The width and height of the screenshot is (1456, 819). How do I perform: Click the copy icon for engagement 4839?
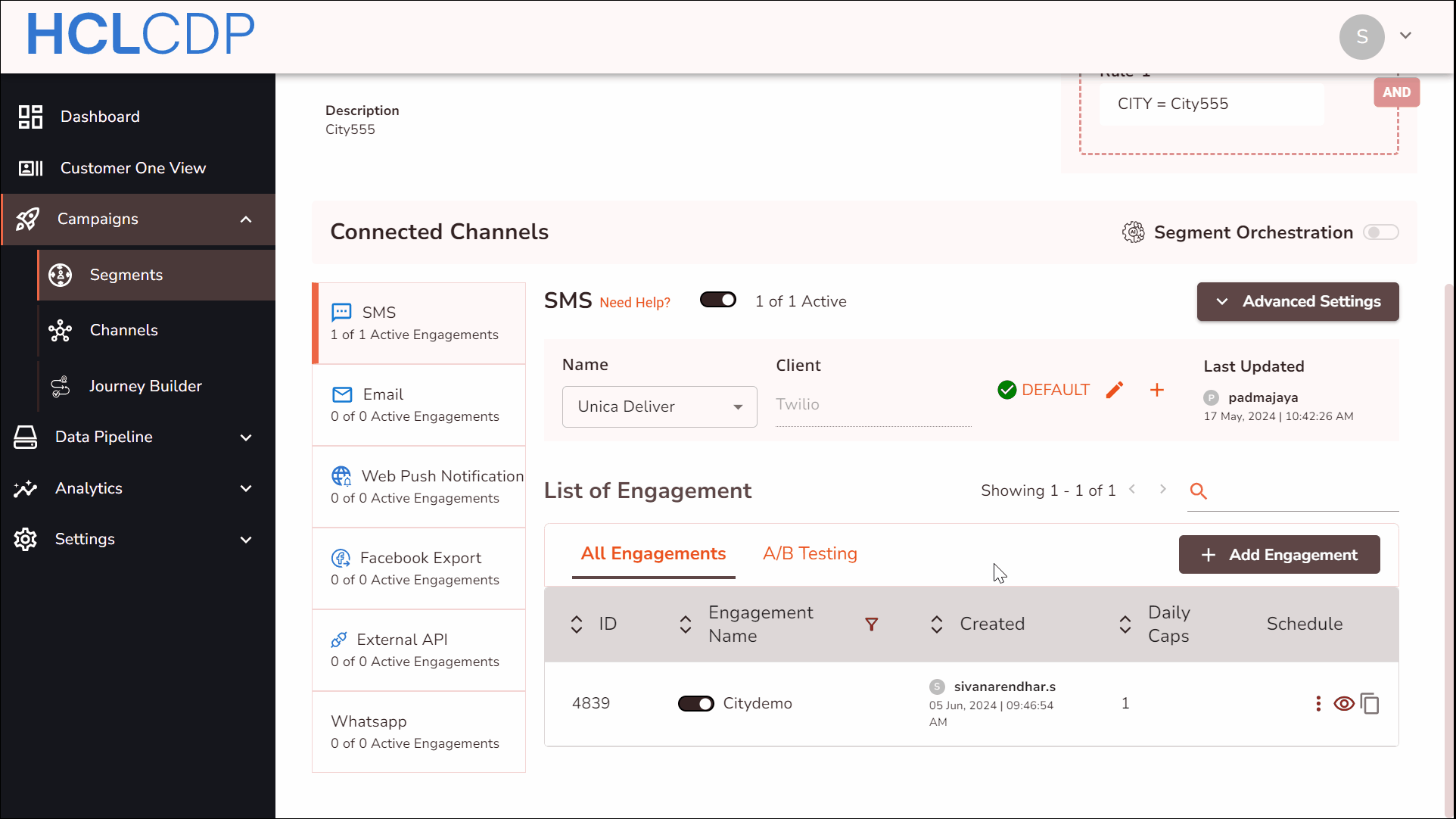click(x=1370, y=704)
